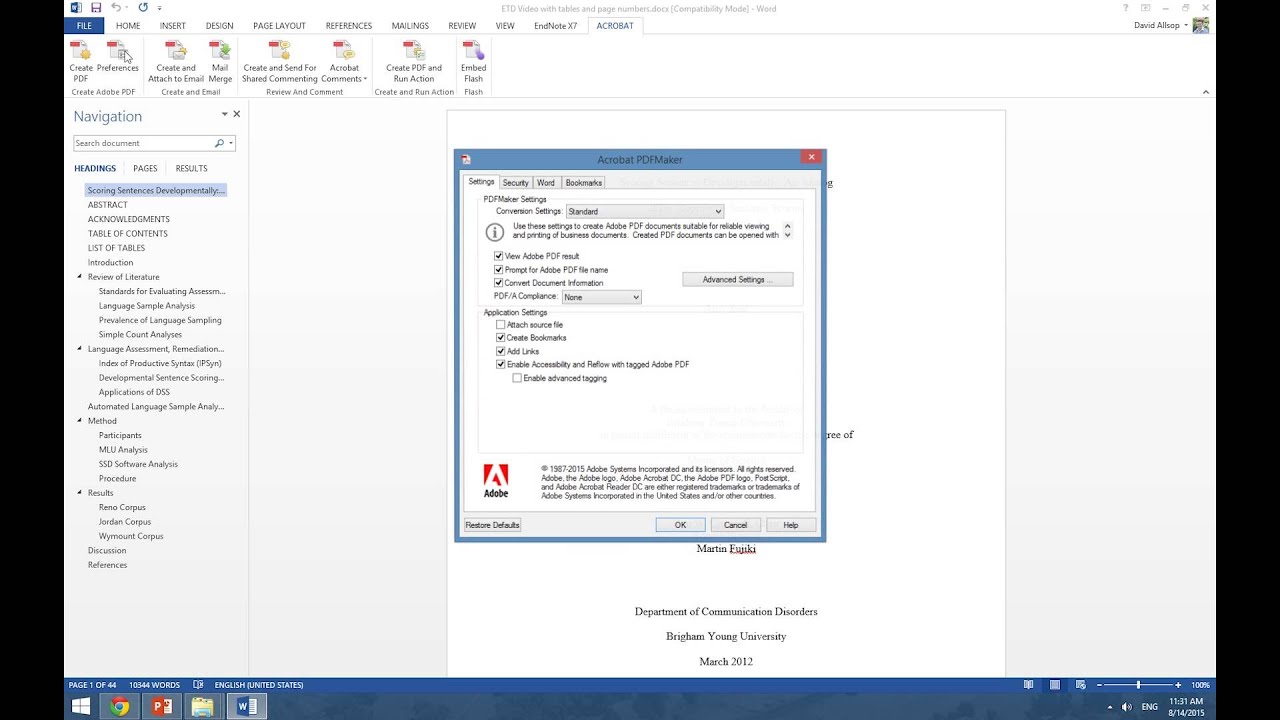Open the FILE ribbon tab
The height and width of the screenshot is (720, 1280).
pyautogui.click(x=84, y=26)
